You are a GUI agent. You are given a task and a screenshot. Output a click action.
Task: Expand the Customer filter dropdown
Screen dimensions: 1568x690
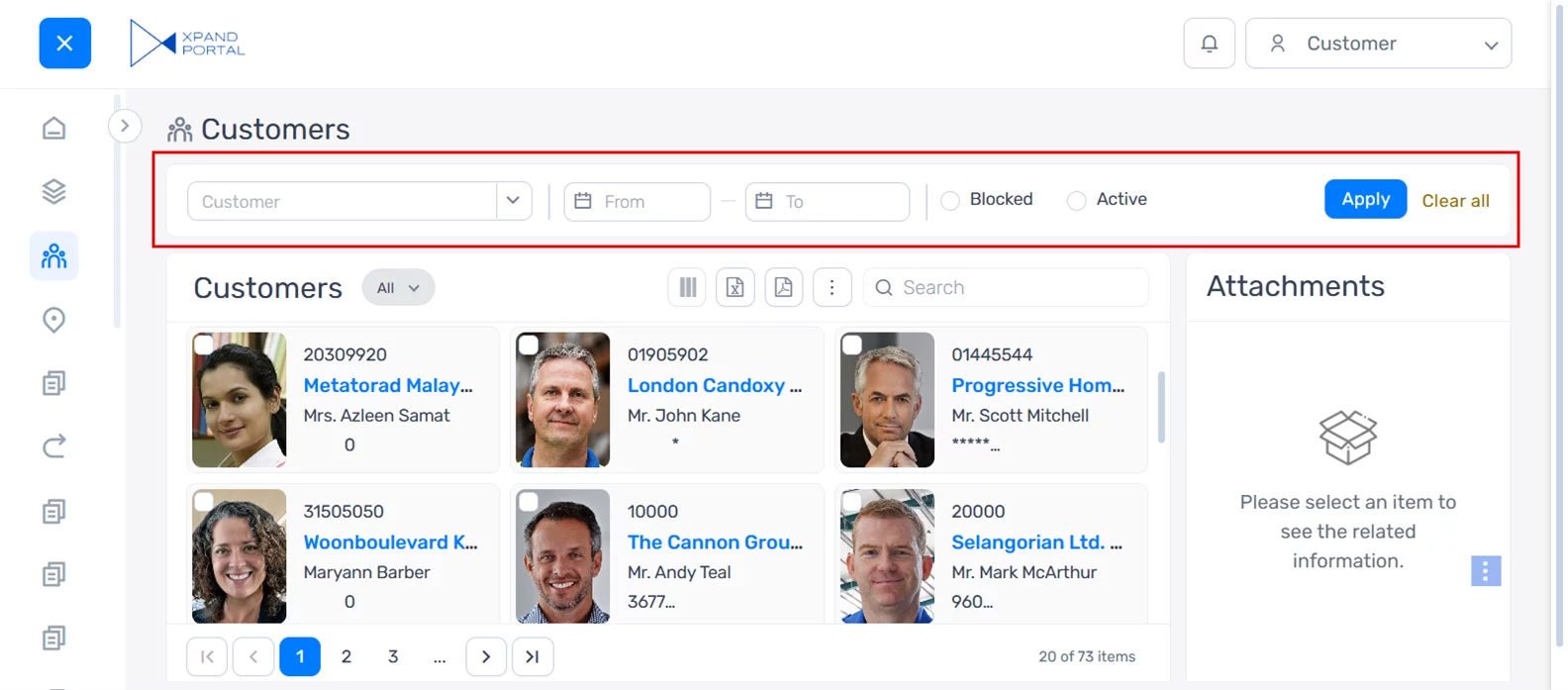tap(513, 201)
